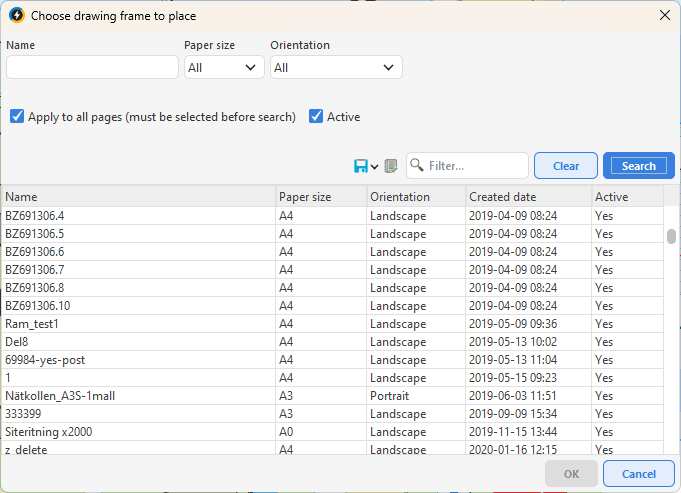The height and width of the screenshot is (493, 681).
Task: Sort by the Name column header
Action: pos(138,197)
